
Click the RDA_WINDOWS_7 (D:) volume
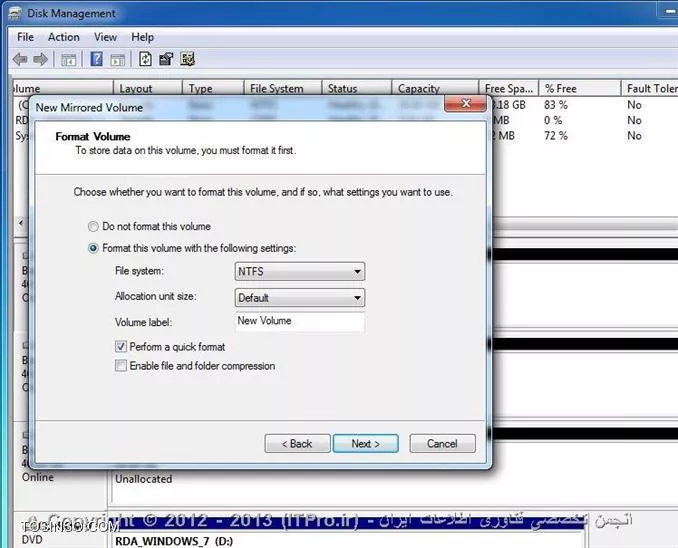(174, 541)
